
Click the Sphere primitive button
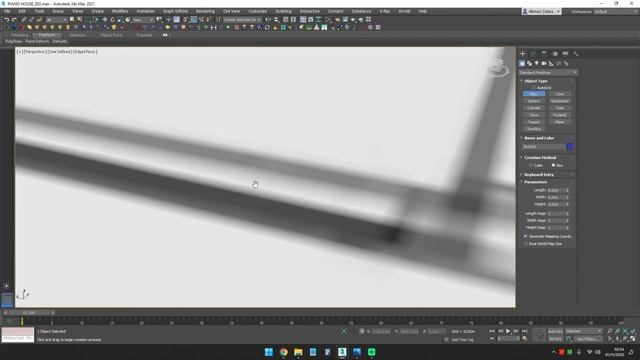(534, 101)
